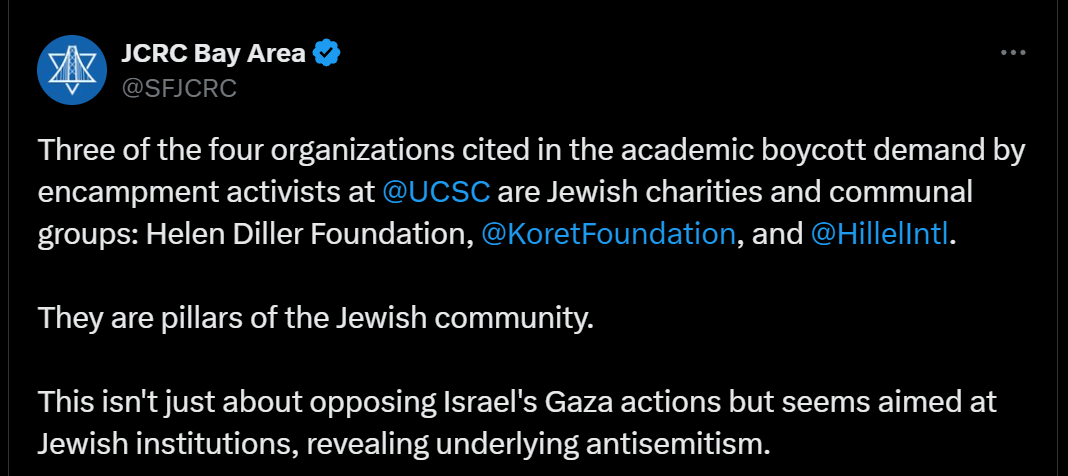Open the three-dot More options menu
The width and height of the screenshot is (1068, 476).
tap(1014, 53)
